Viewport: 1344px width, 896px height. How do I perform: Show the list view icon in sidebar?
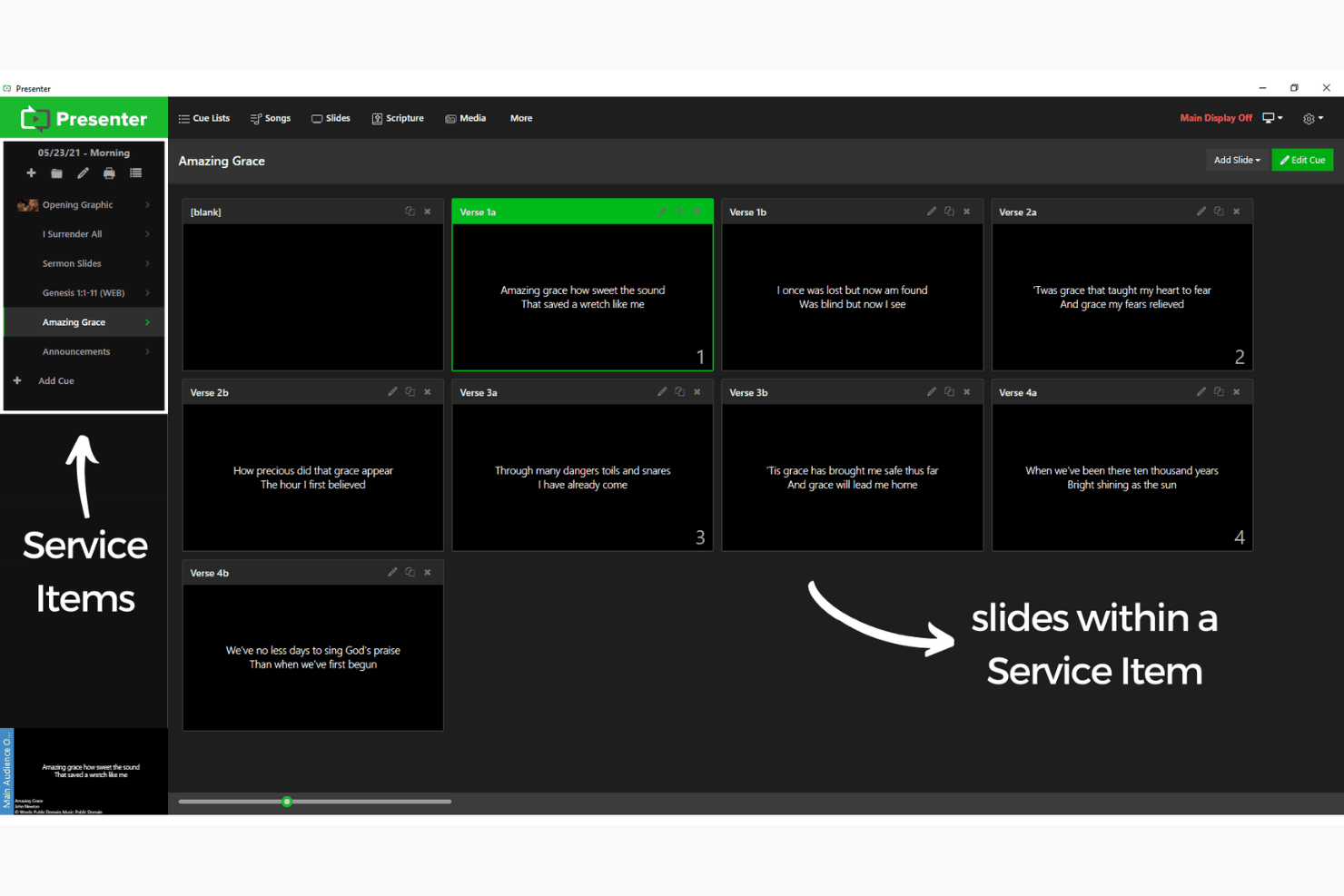click(135, 172)
